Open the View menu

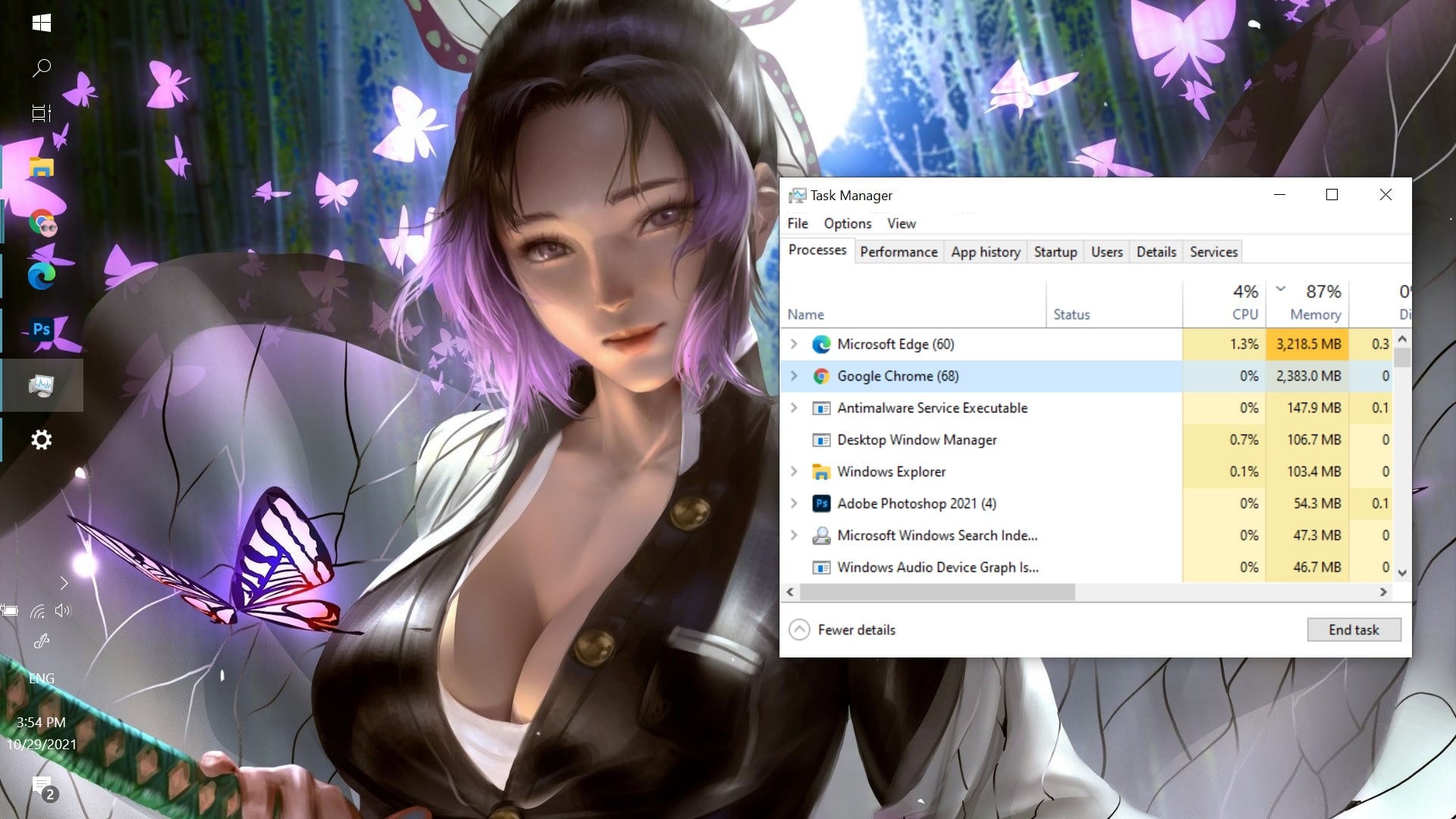pos(902,224)
